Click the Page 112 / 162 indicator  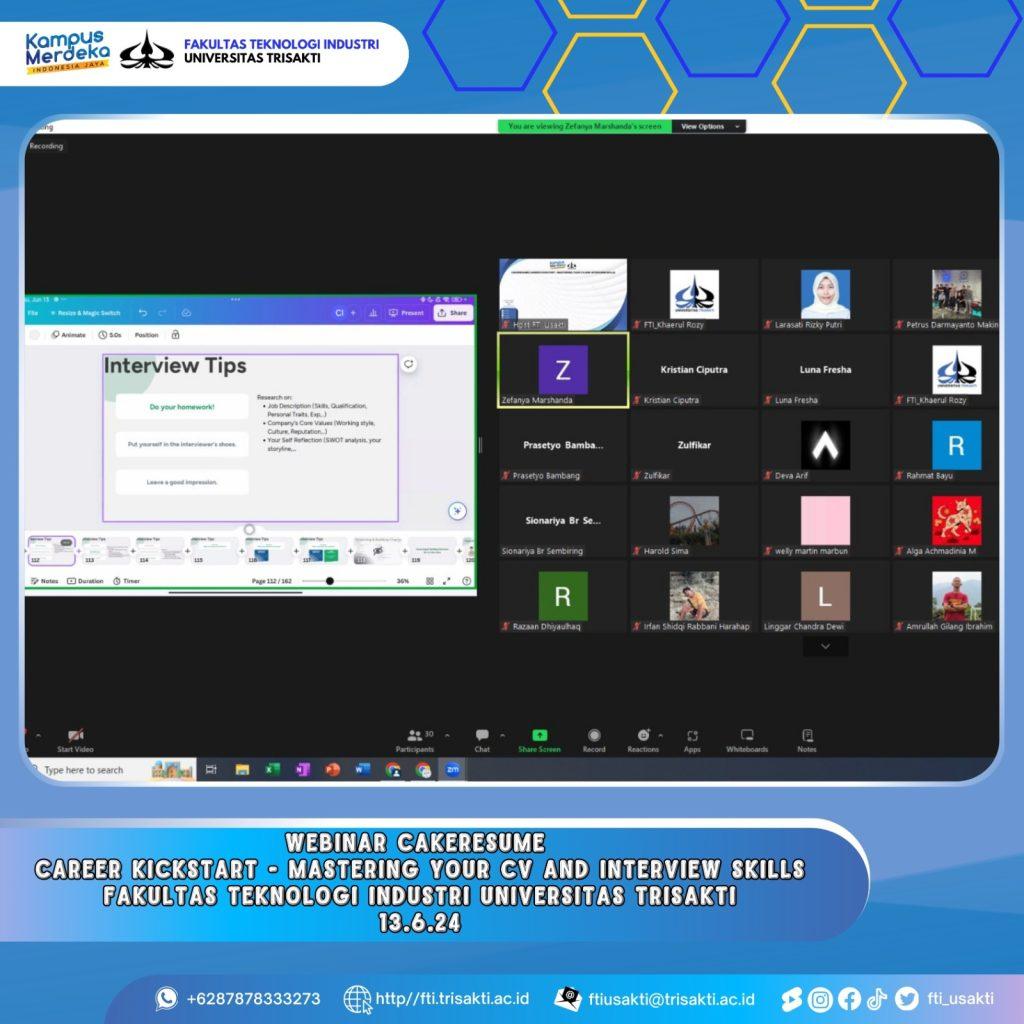pos(272,581)
